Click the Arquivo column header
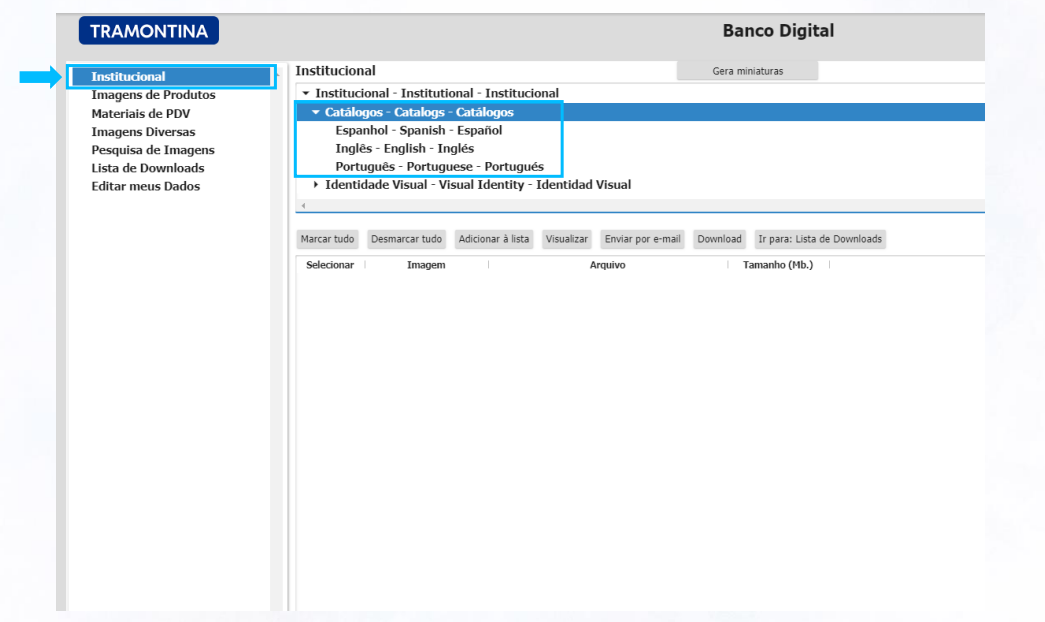 [607, 265]
